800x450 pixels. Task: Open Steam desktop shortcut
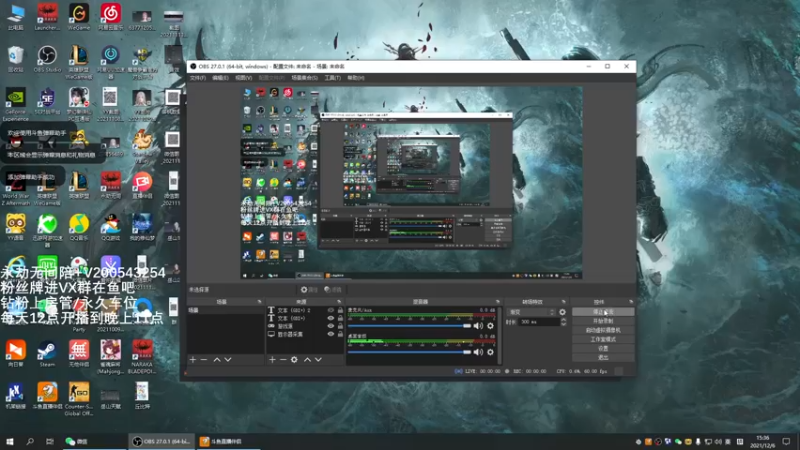coord(47,354)
